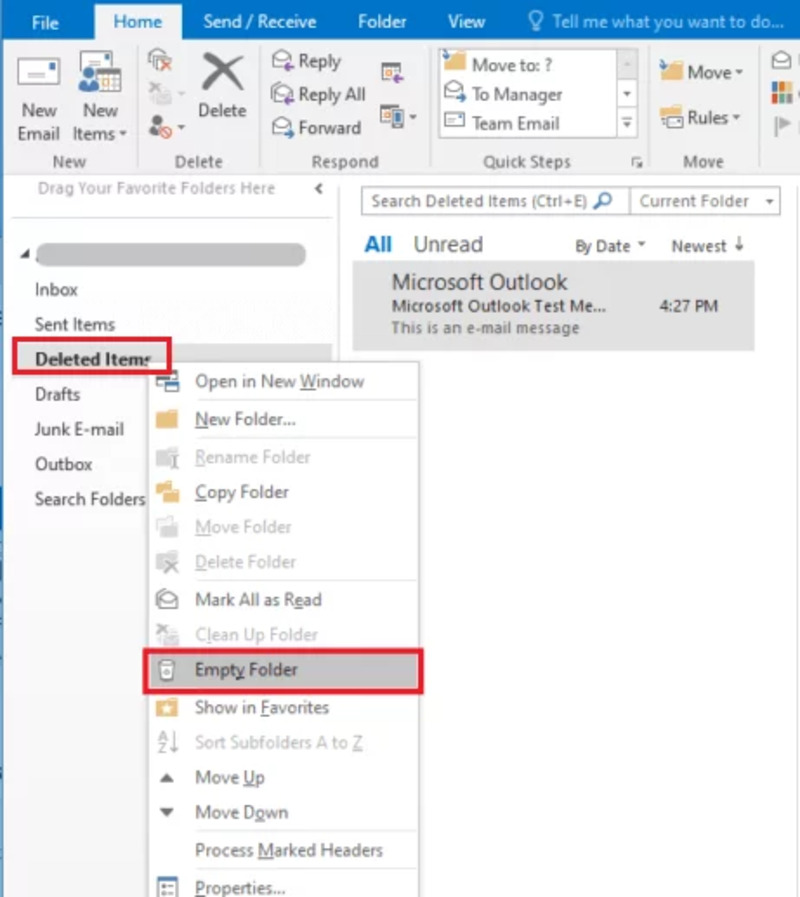Open the Rules dropdown in ribbon
The height and width of the screenshot is (897, 800).
700,118
